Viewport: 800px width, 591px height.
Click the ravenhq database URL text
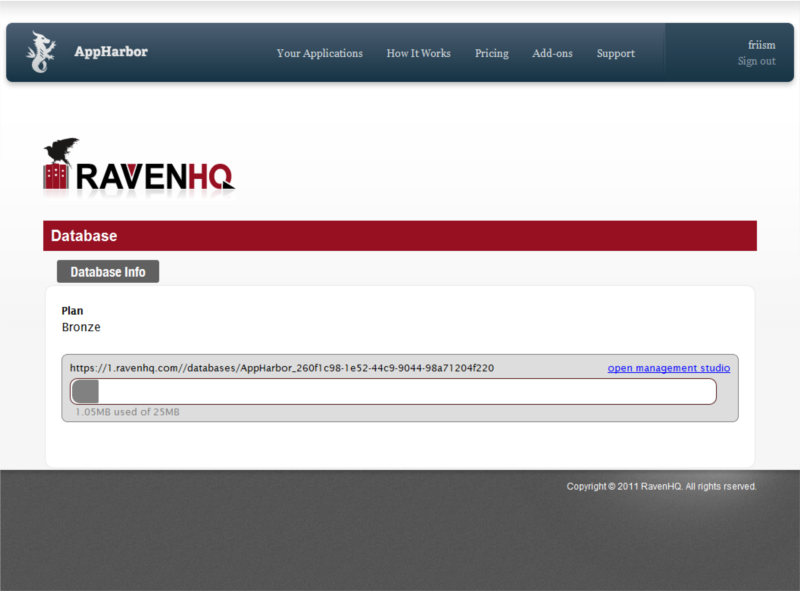pyautogui.click(x=282, y=368)
